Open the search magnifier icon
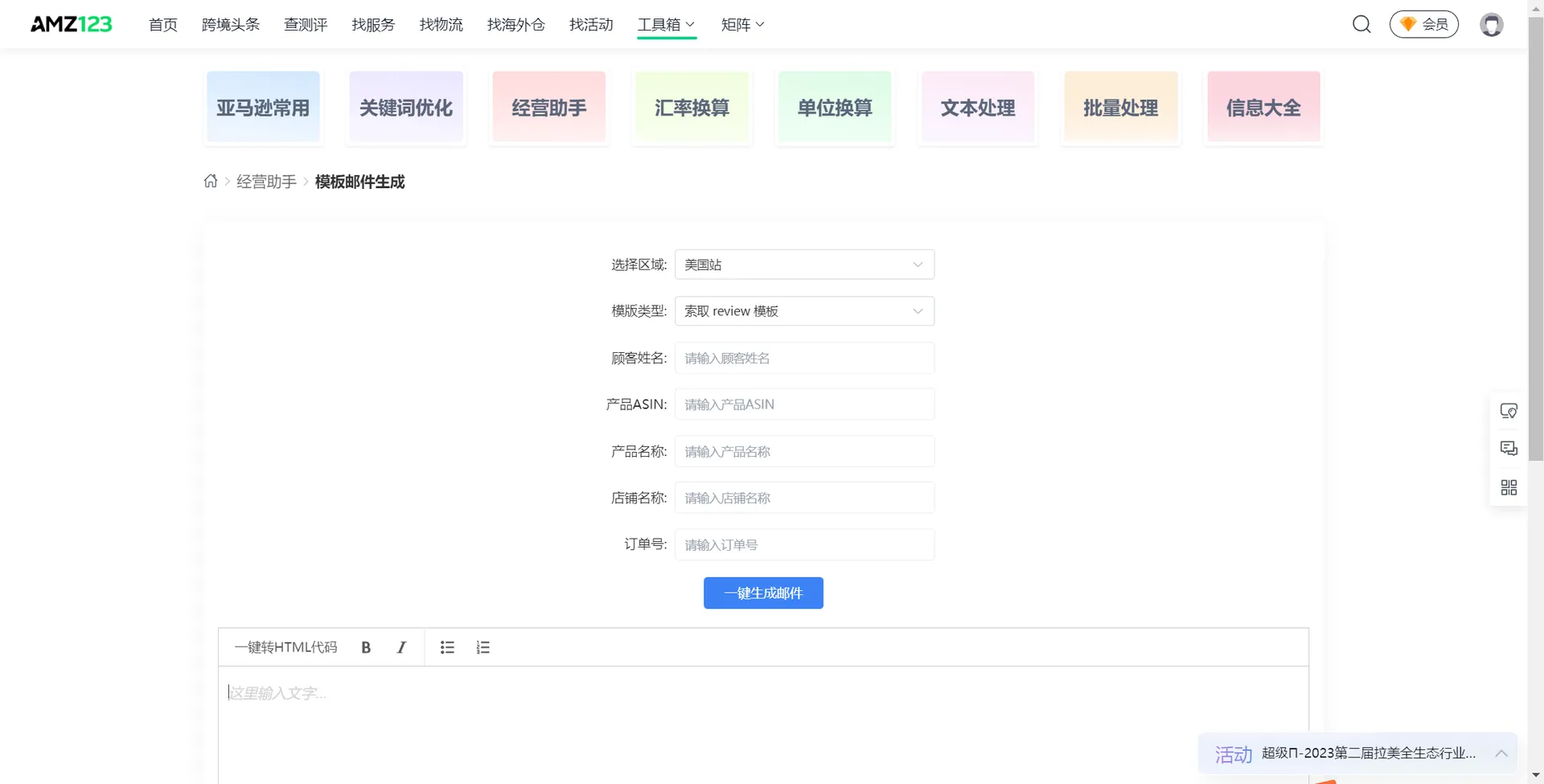The image size is (1544, 784). (1361, 24)
